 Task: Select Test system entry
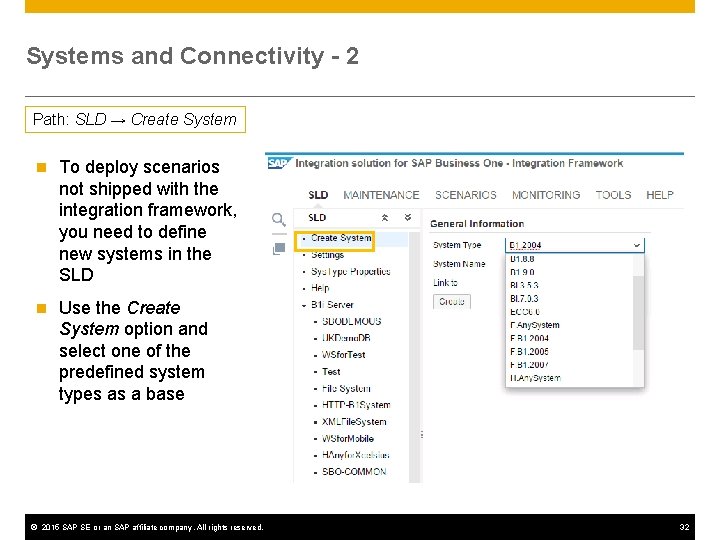pos(331,371)
